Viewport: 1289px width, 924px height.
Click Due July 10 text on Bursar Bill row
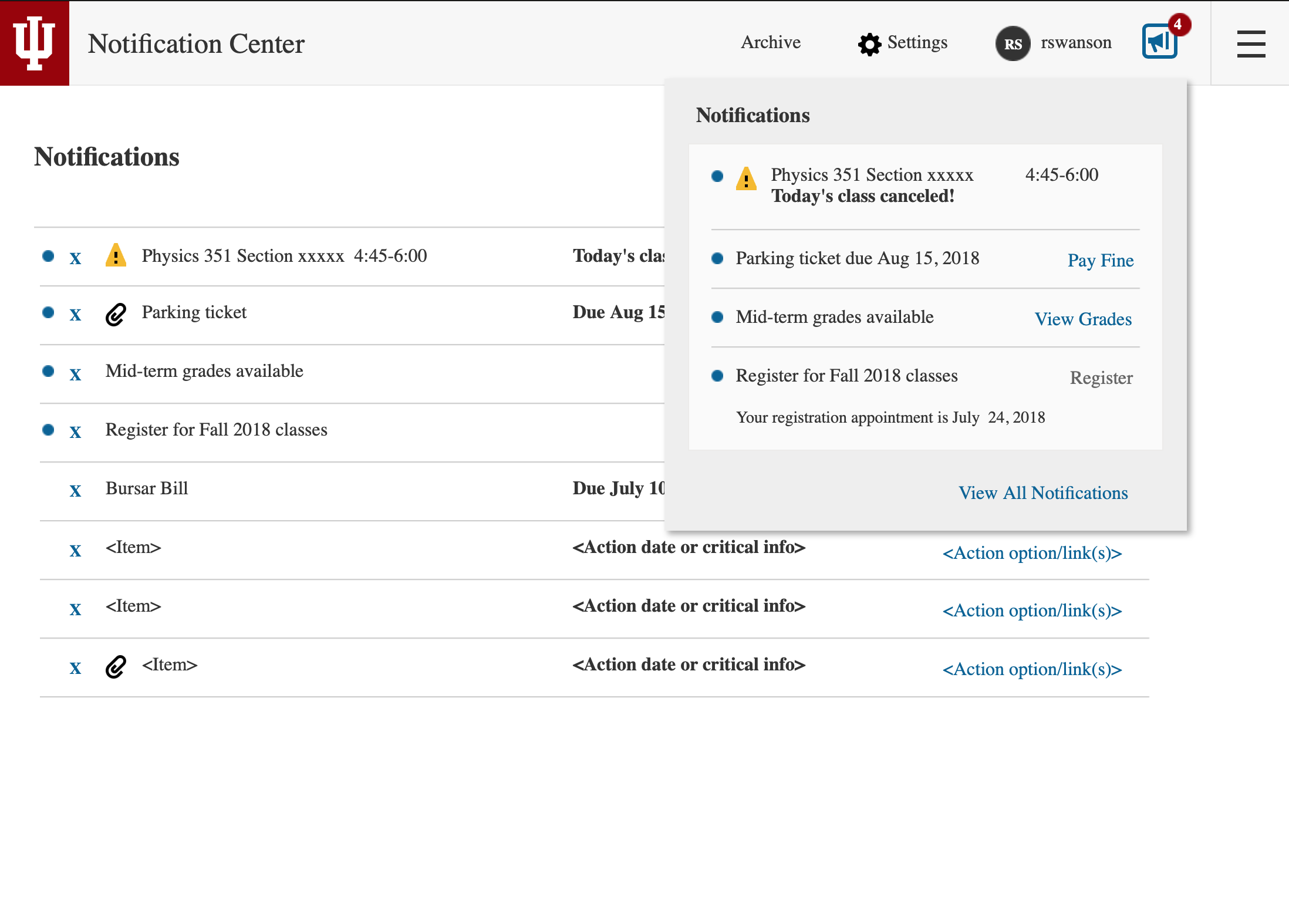pos(618,488)
